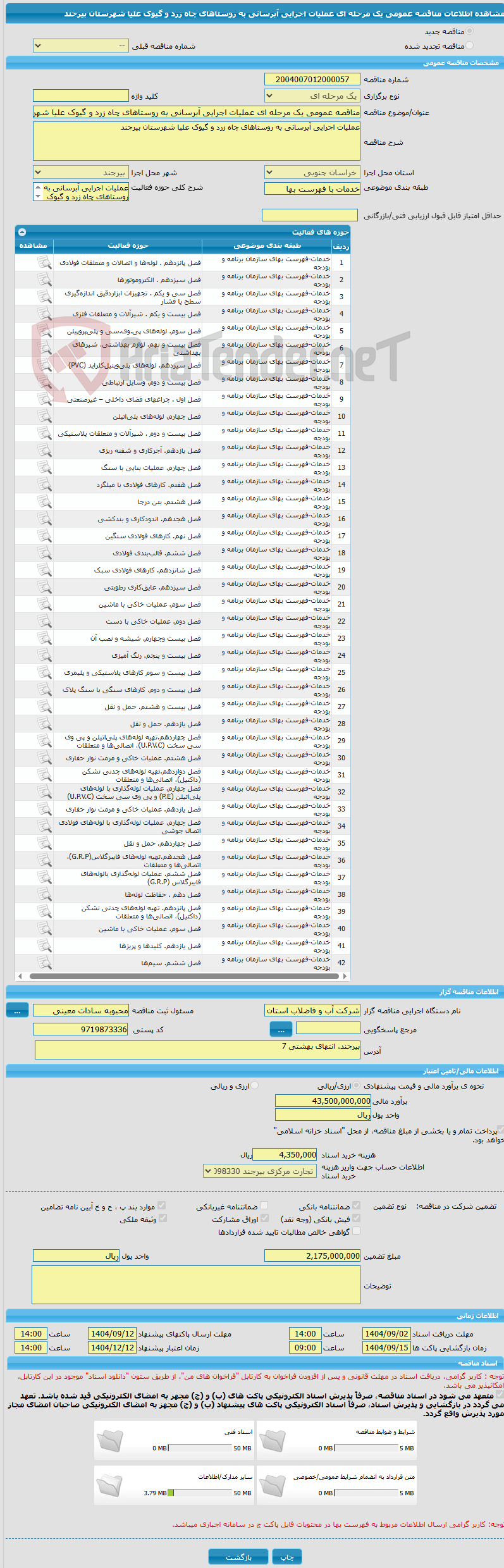Click حداقل امتیاز قابل قبول input field

[x=310, y=216]
